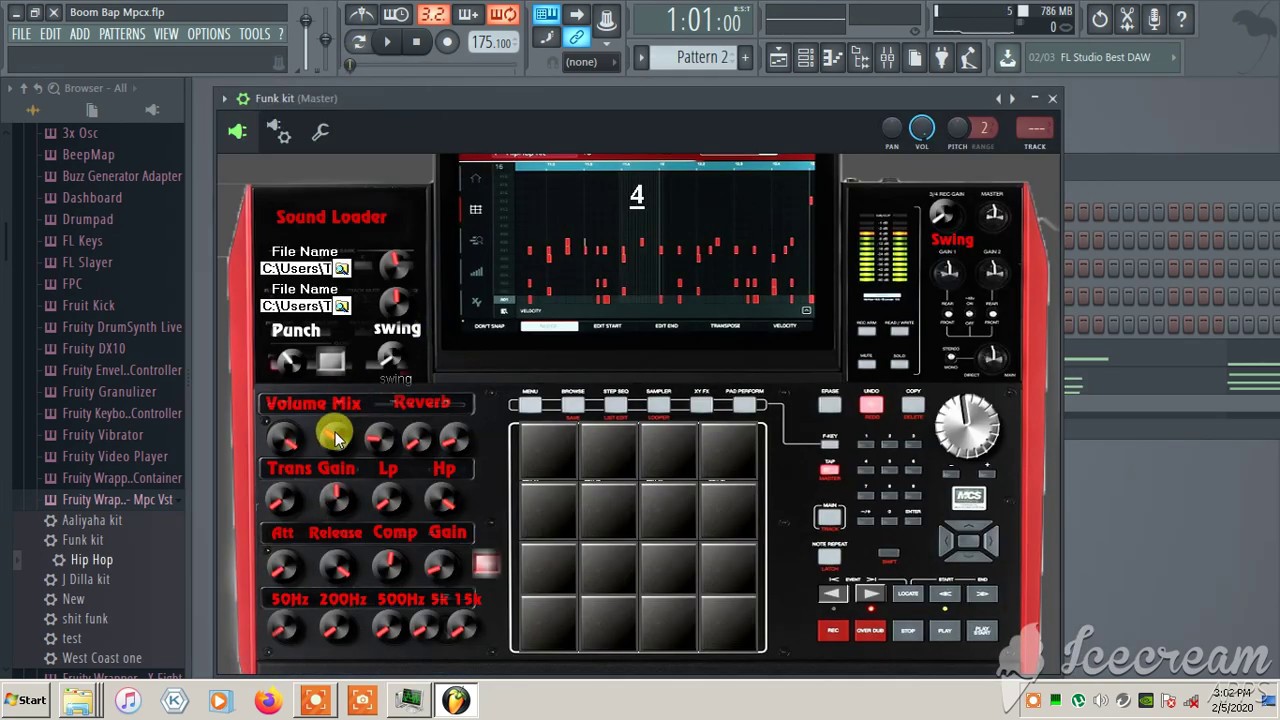The height and width of the screenshot is (720, 1280).
Task: Click the tempo 175.100 field
Action: pyautogui.click(x=492, y=42)
